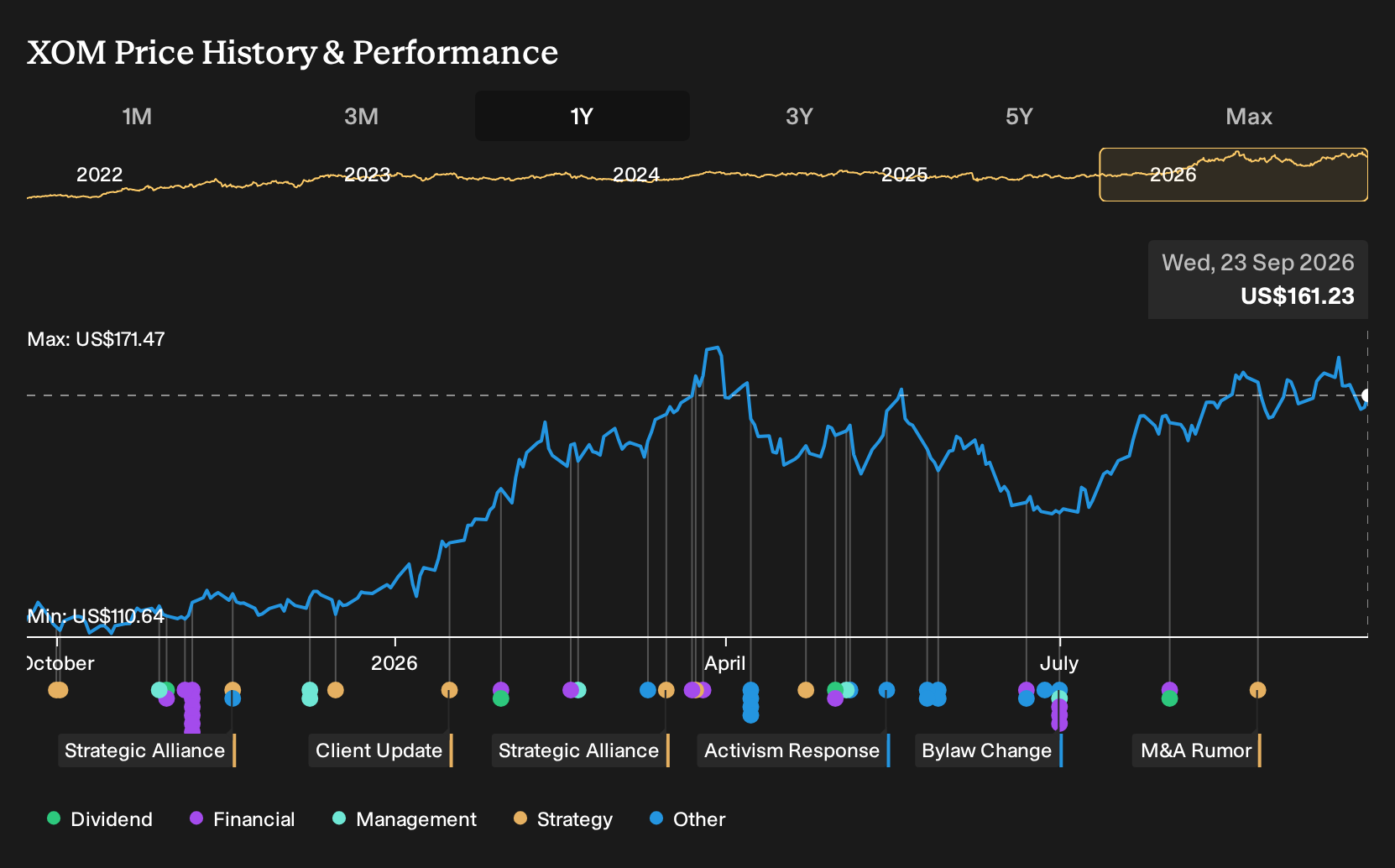The image size is (1395, 868).
Task: Toggle Strategy events in the legend
Action: click(x=563, y=819)
